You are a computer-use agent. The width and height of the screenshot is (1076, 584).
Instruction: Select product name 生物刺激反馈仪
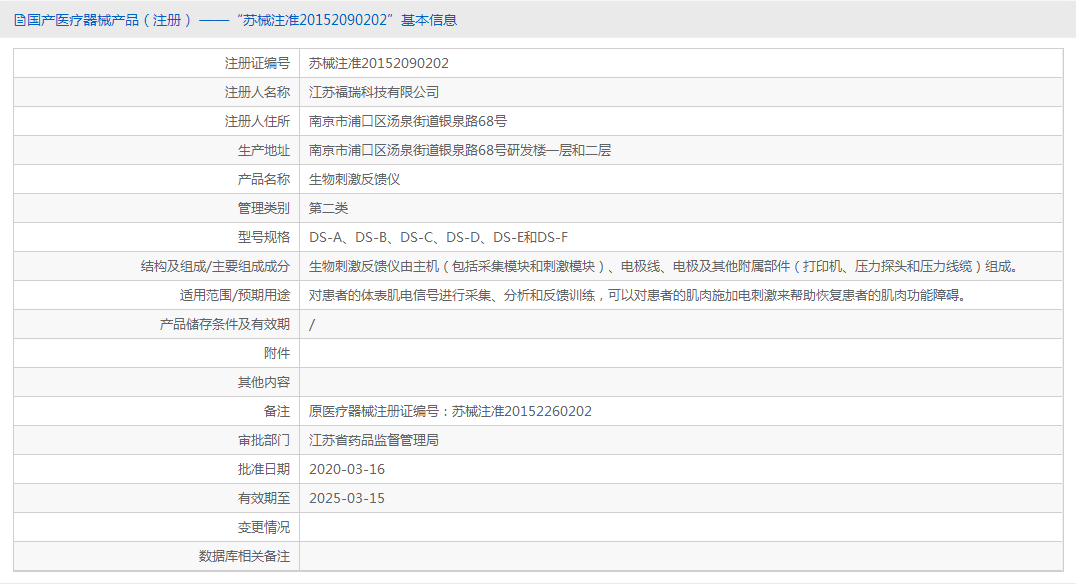[355, 179]
